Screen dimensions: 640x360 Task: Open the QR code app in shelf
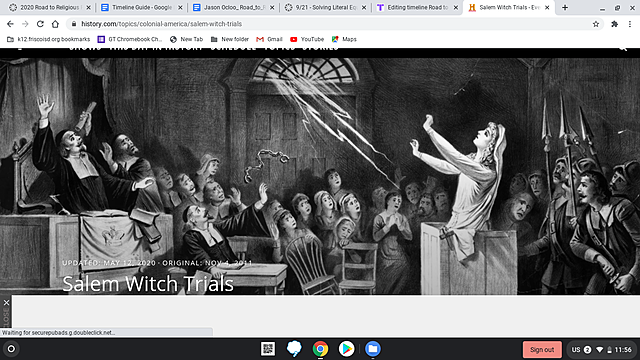(x=268, y=349)
